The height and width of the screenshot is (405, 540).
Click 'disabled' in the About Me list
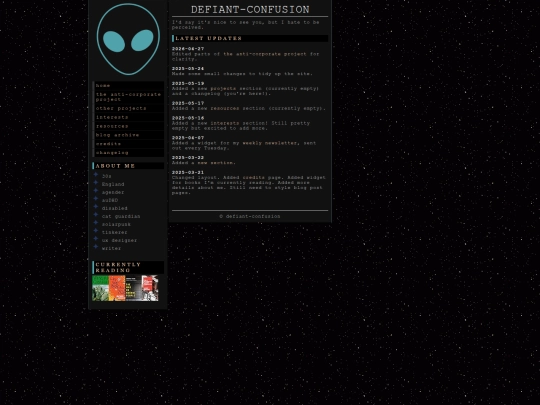[x=115, y=208]
